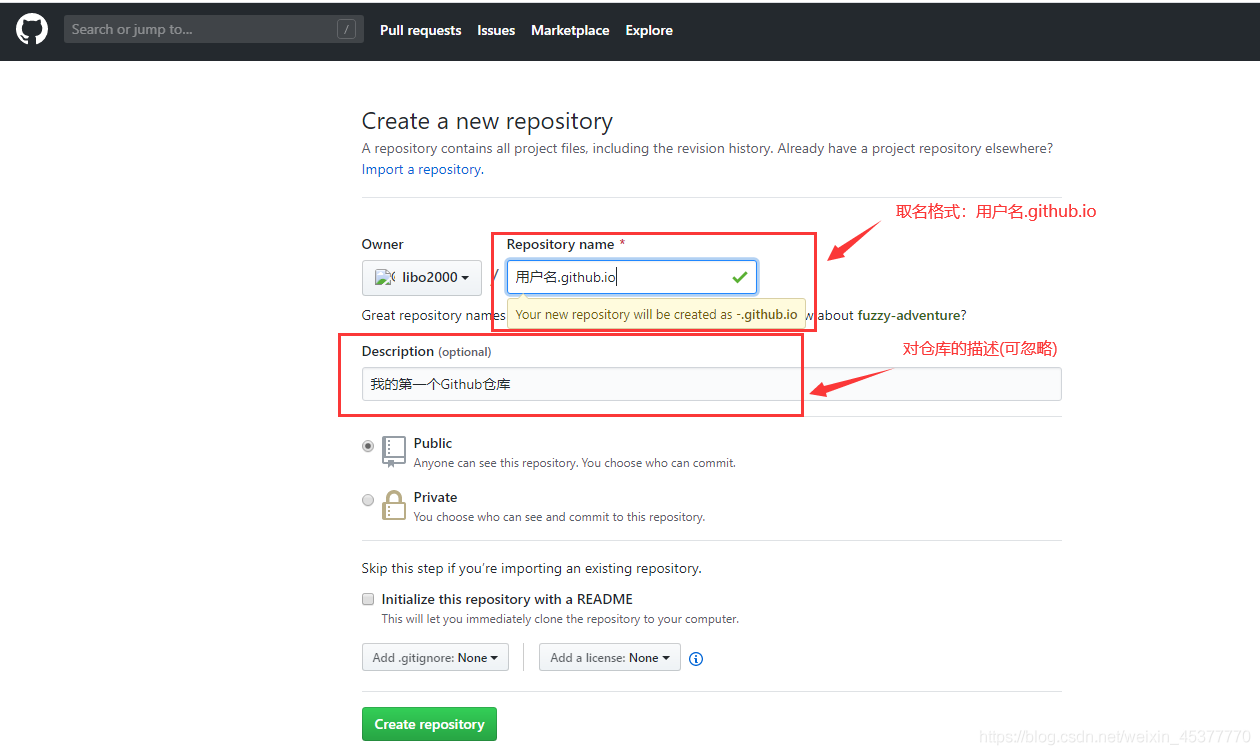This screenshot has width=1260, height=755.
Task: Open Issues in the nav bar
Action: pos(496,30)
